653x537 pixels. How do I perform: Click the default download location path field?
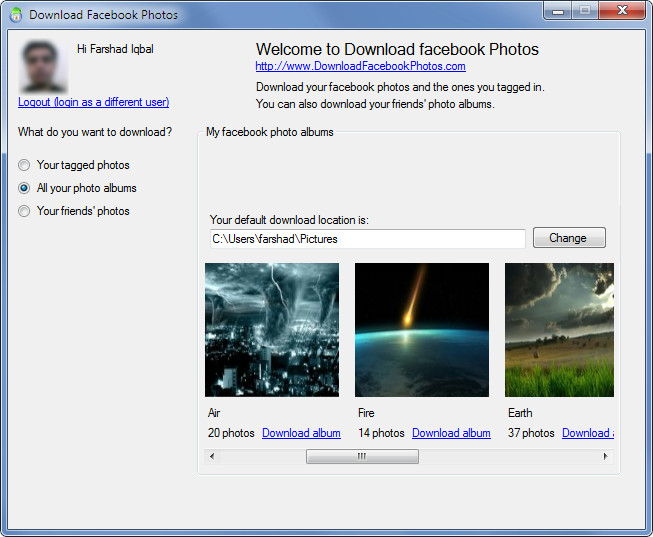coord(368,239)
